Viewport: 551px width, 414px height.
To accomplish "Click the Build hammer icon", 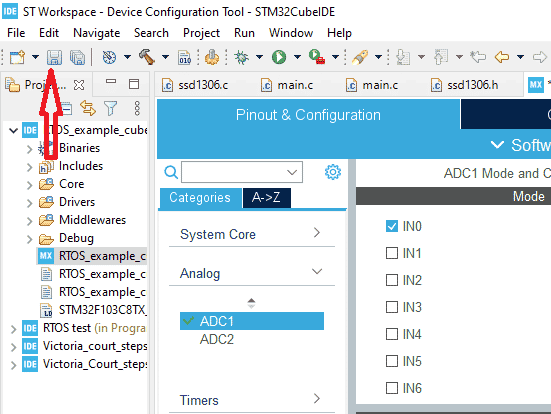I will coord(147,57).
